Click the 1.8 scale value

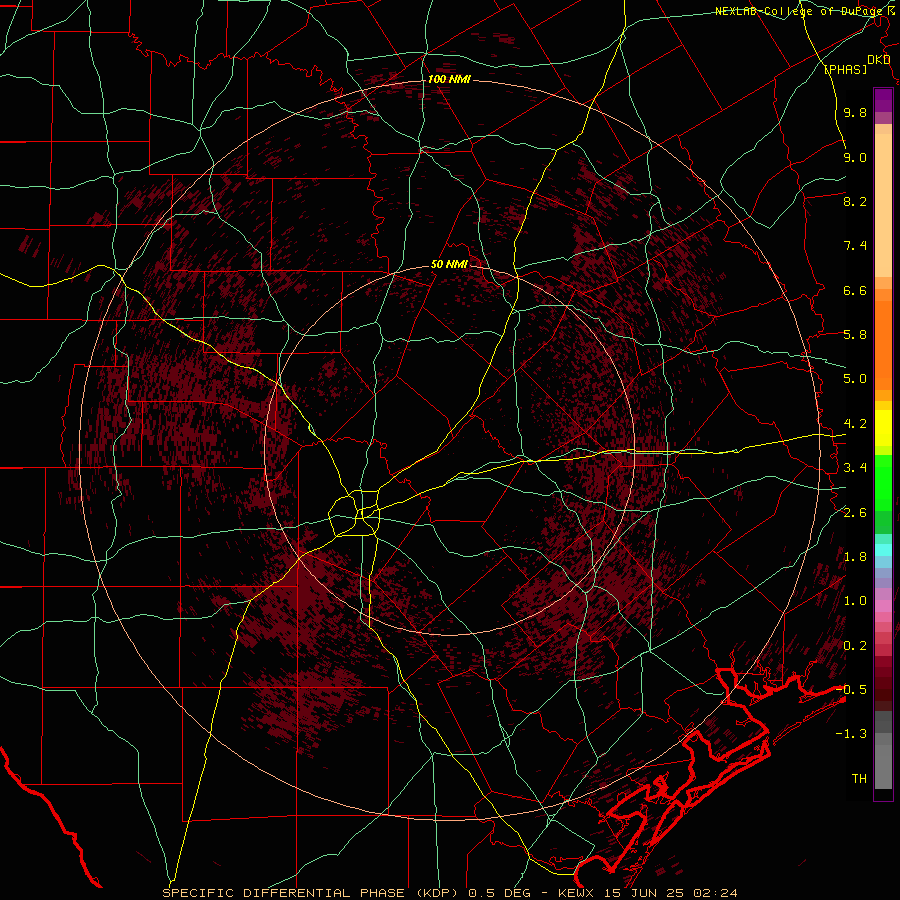(x=855, y=557)
